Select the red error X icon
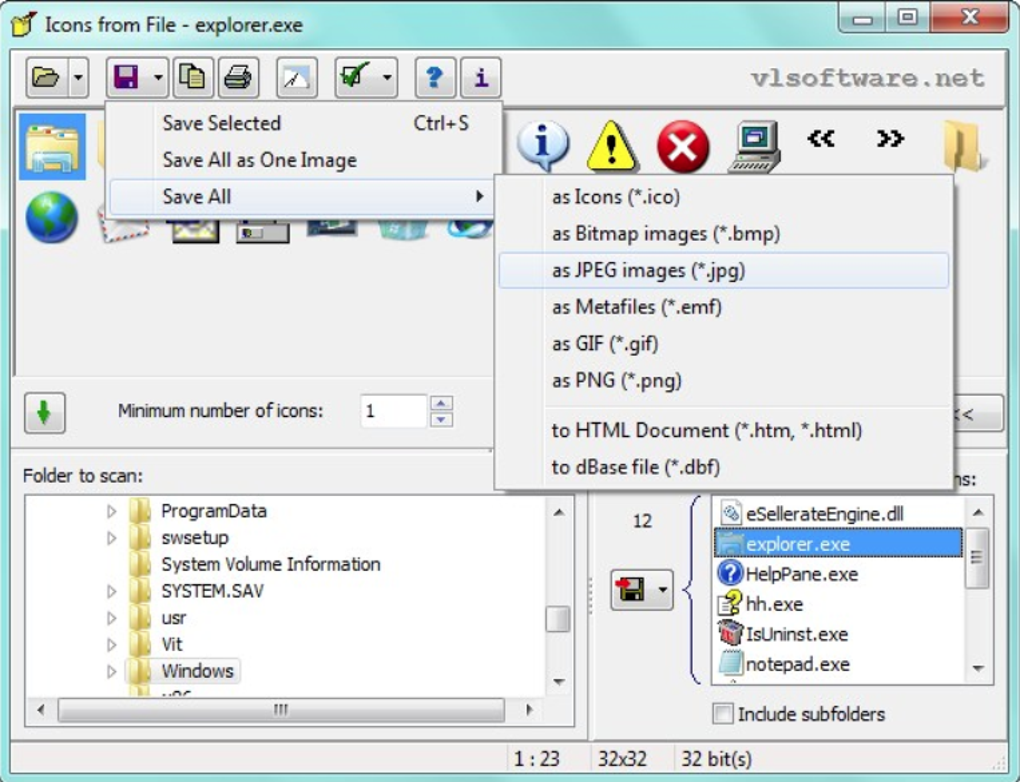Viewport: 1020px width, 782px height. click(682, 146)
